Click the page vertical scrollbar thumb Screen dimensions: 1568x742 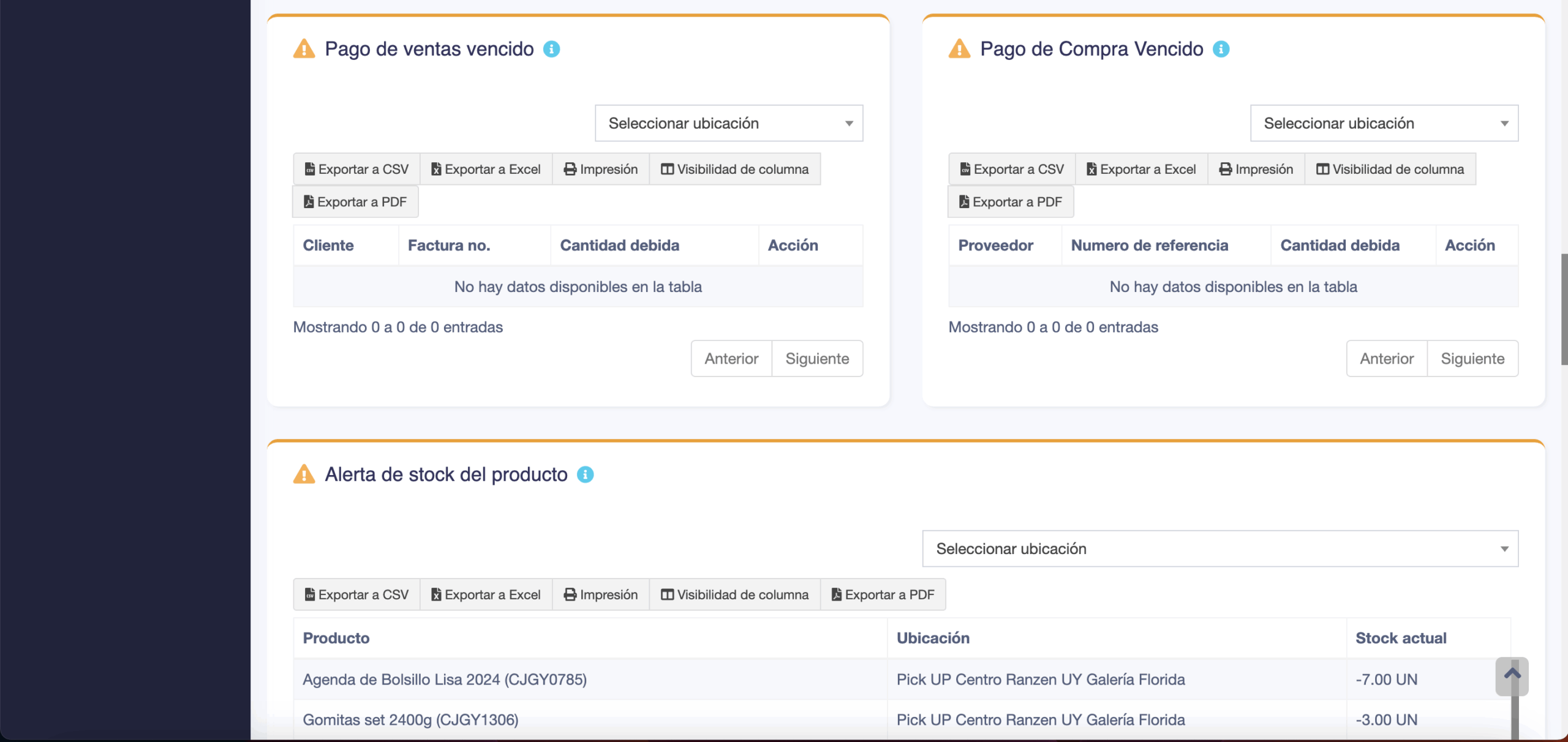pos(1564,309)
